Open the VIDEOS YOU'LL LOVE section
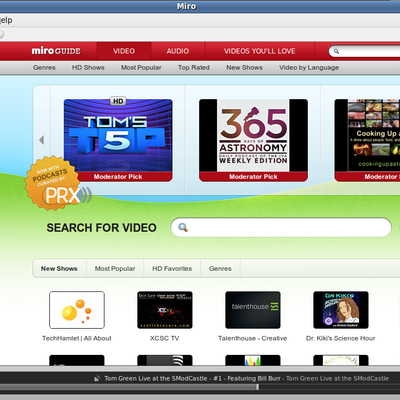The height and width of the screenshot is (400, 400). tap(260, 51)
